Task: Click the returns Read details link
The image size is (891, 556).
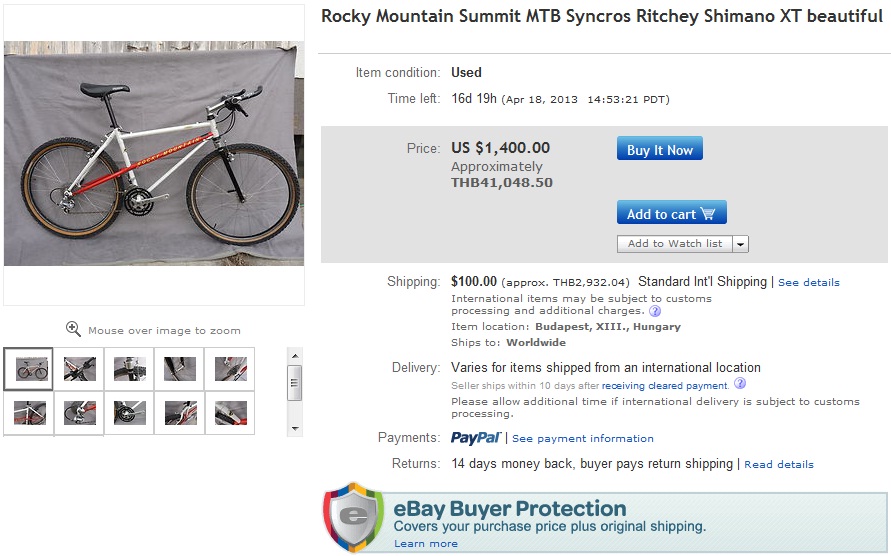Action: click(778, 464)
